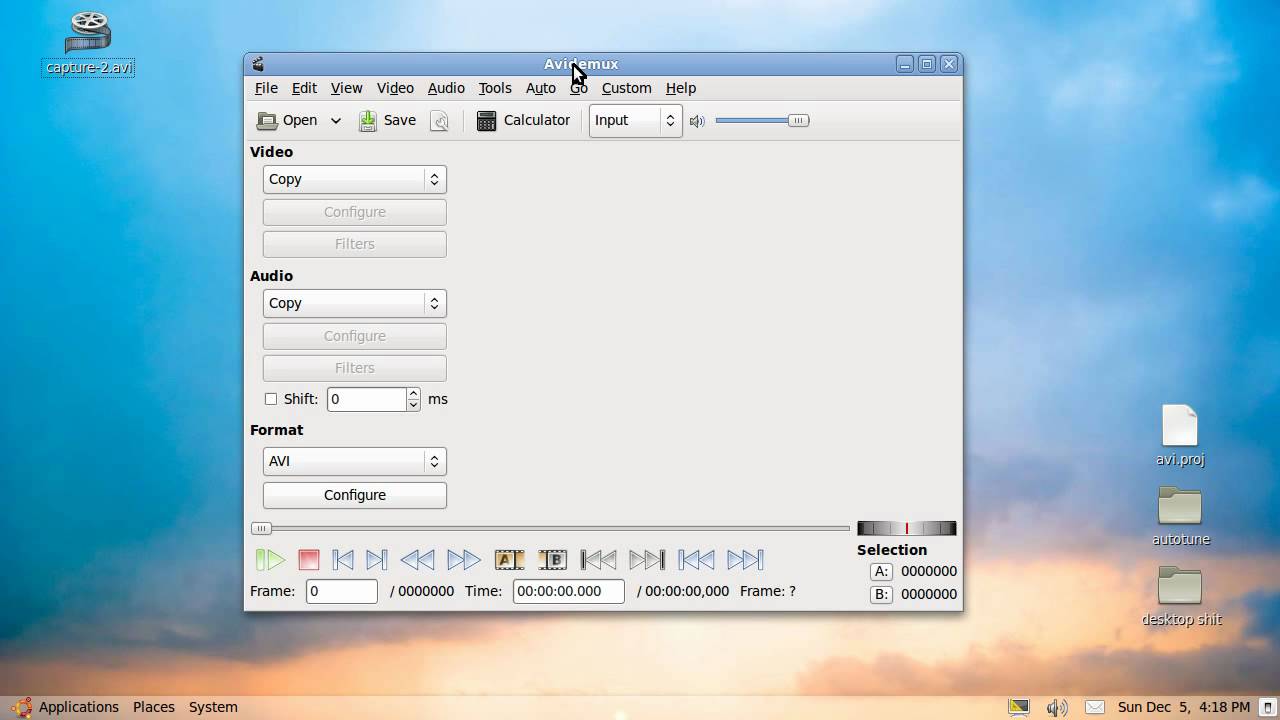
Task: Click the Open file toolbar button
Action: 286,120
